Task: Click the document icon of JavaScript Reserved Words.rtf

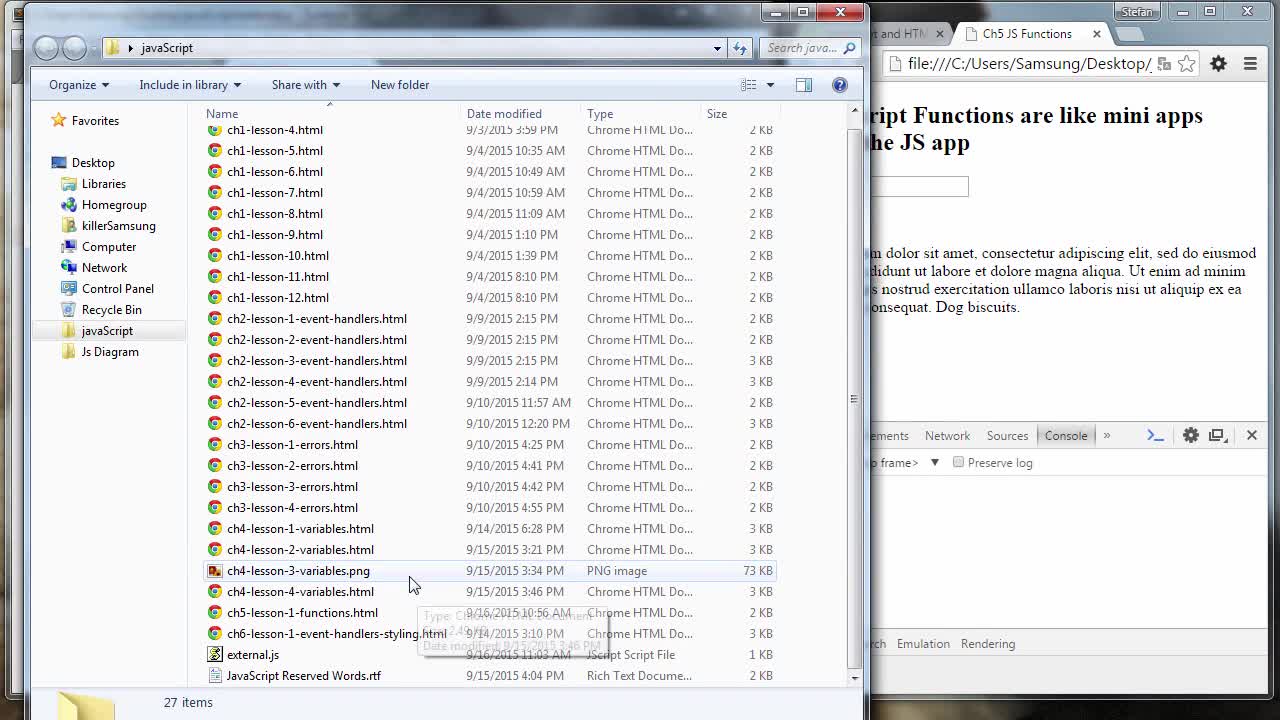Action: (215, 676)
